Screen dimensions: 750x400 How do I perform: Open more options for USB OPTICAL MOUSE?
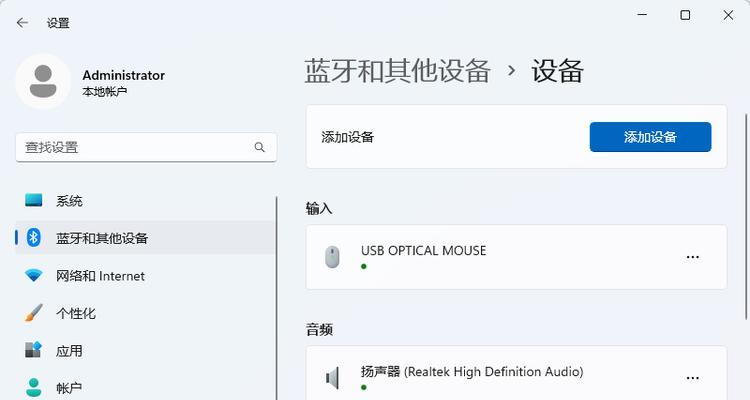pos(693,257)
